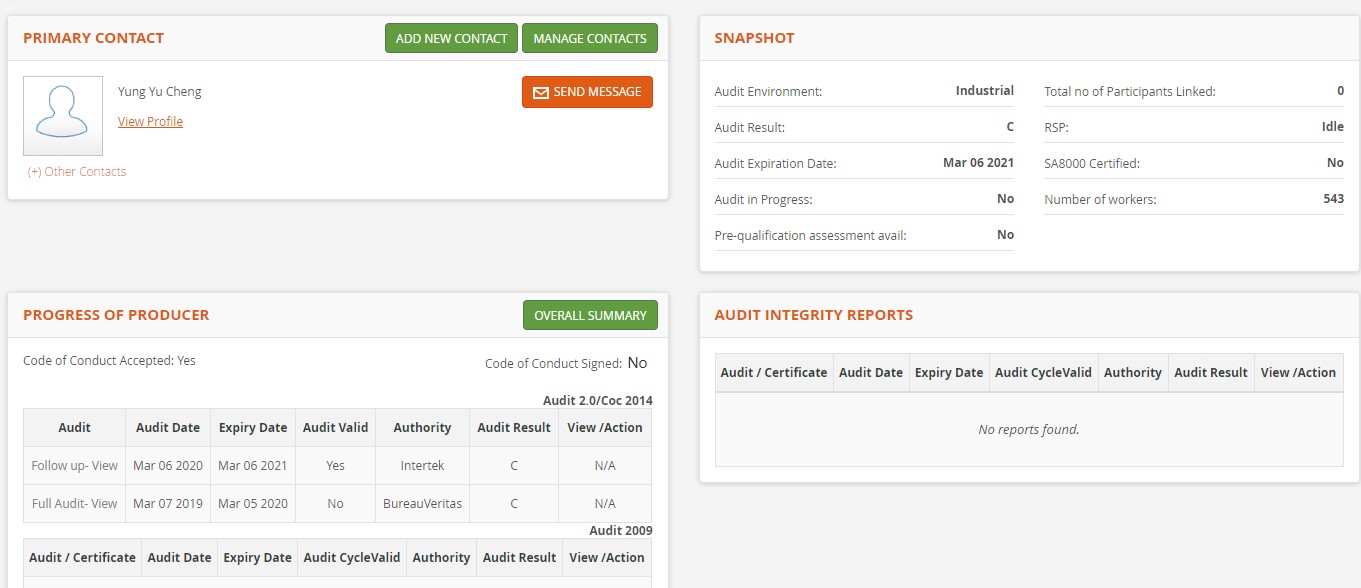Open the Overall Summary button

589,316
